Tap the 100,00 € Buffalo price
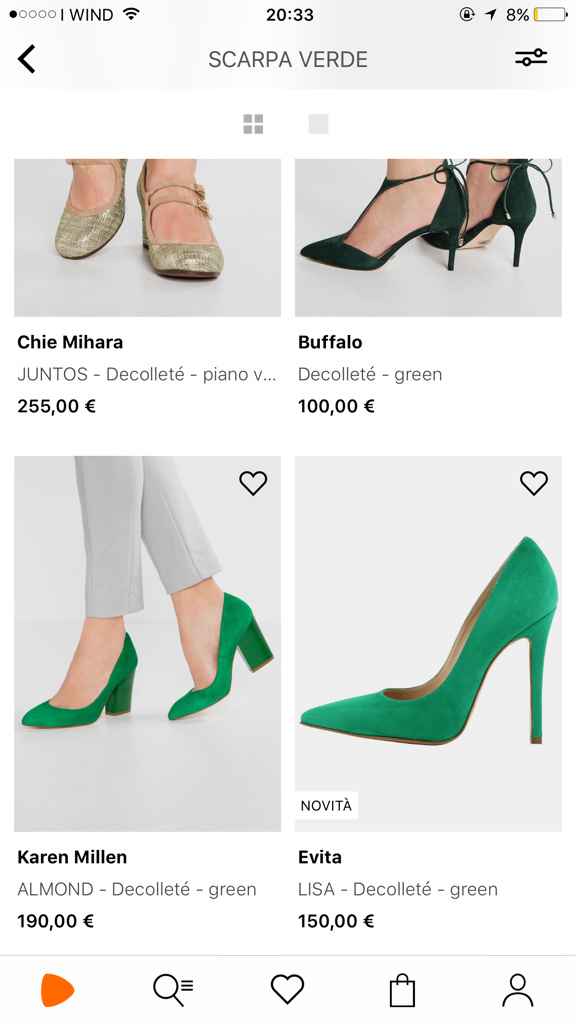This screenshot has width=576, height=1024. [x=335, y=406]
